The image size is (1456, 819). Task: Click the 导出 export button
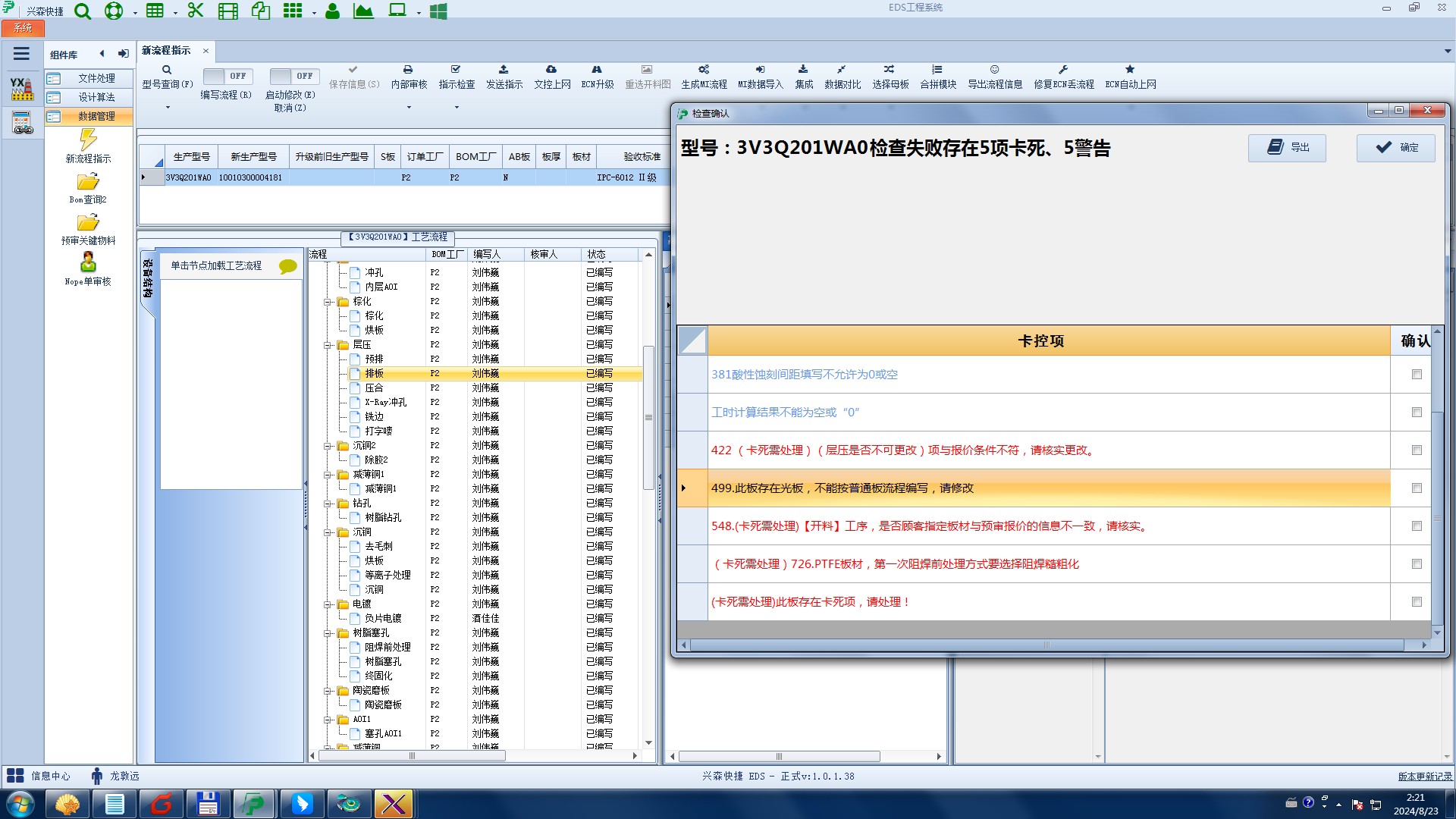click(x=1287, y=148)
